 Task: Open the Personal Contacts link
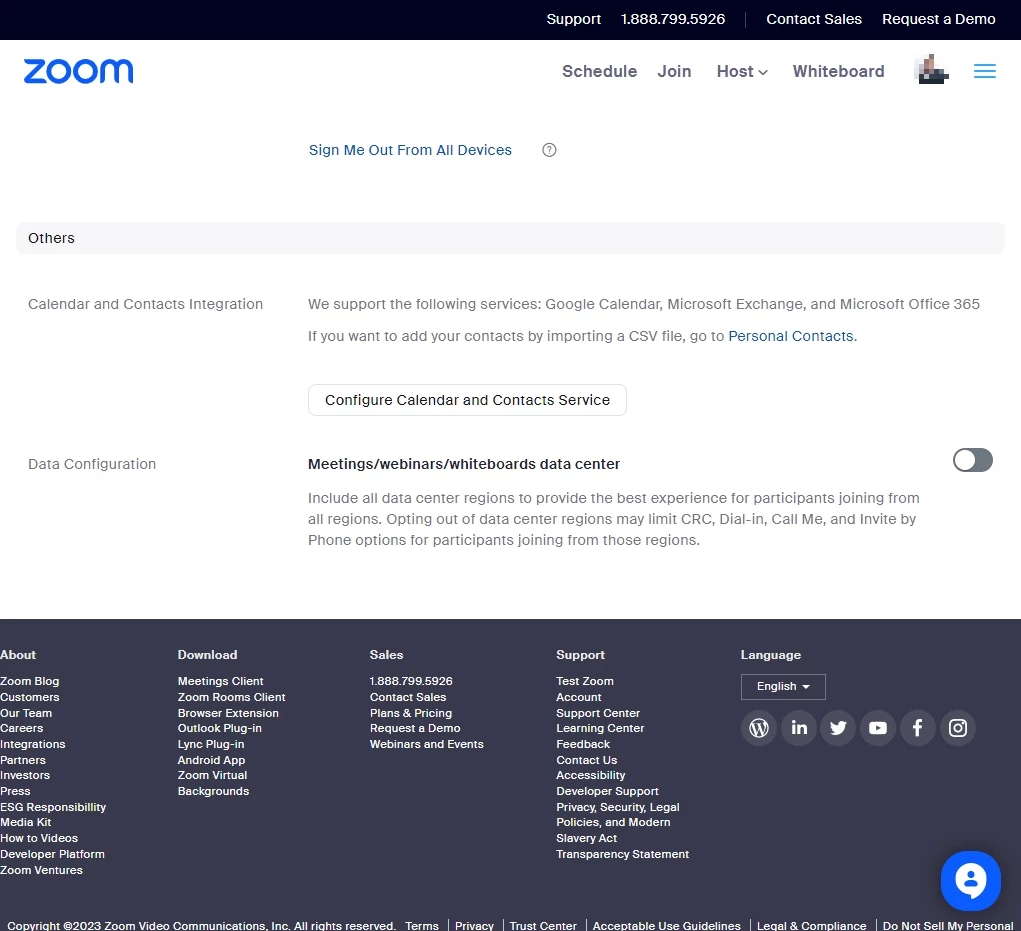(790, 336)
